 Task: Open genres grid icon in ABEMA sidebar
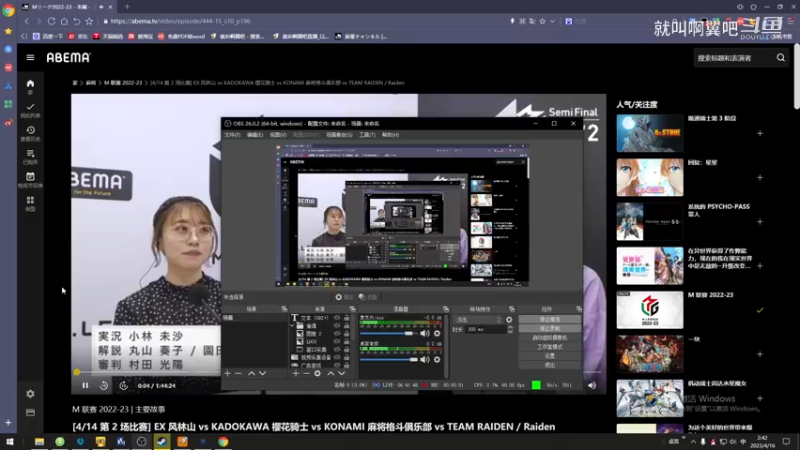pos(30,200)
